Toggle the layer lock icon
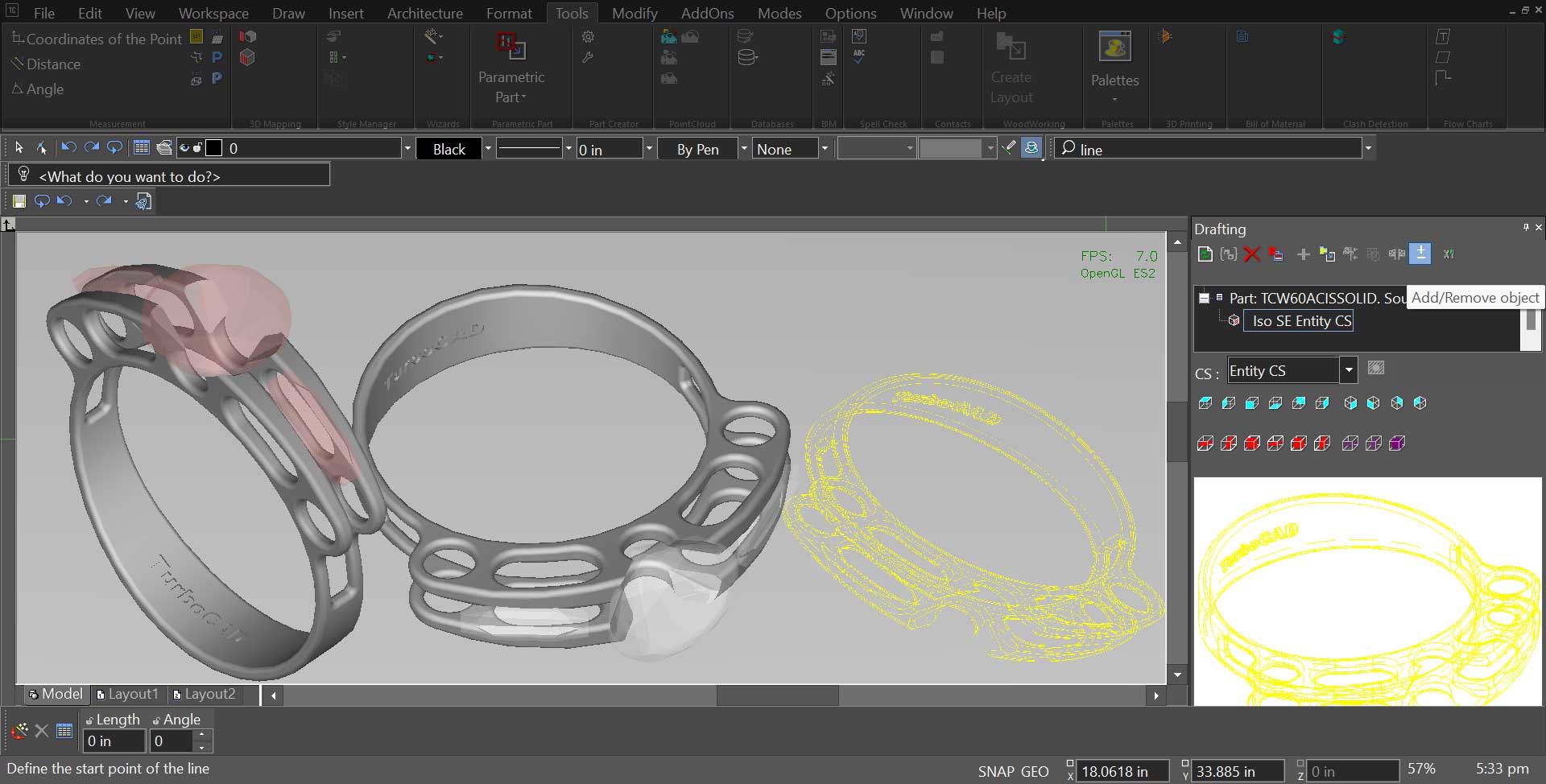 pos(196,148)
